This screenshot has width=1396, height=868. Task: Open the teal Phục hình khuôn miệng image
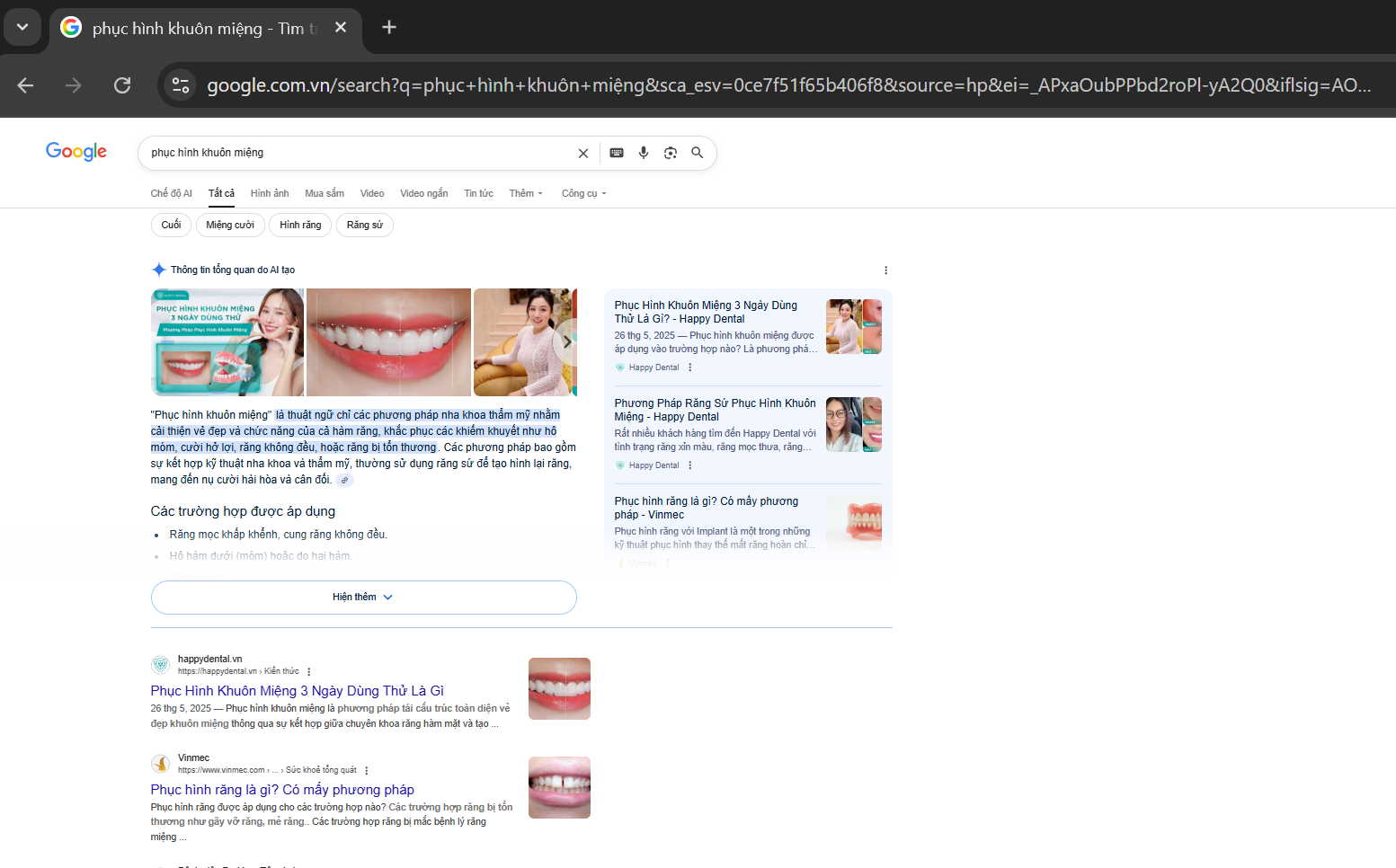[x=227, y=342]
